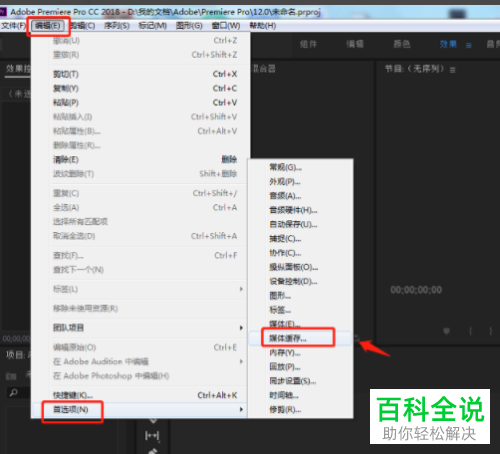500x454 pixels.
Task: Click the Mark Out brace icon
Action: pos(491,331)
